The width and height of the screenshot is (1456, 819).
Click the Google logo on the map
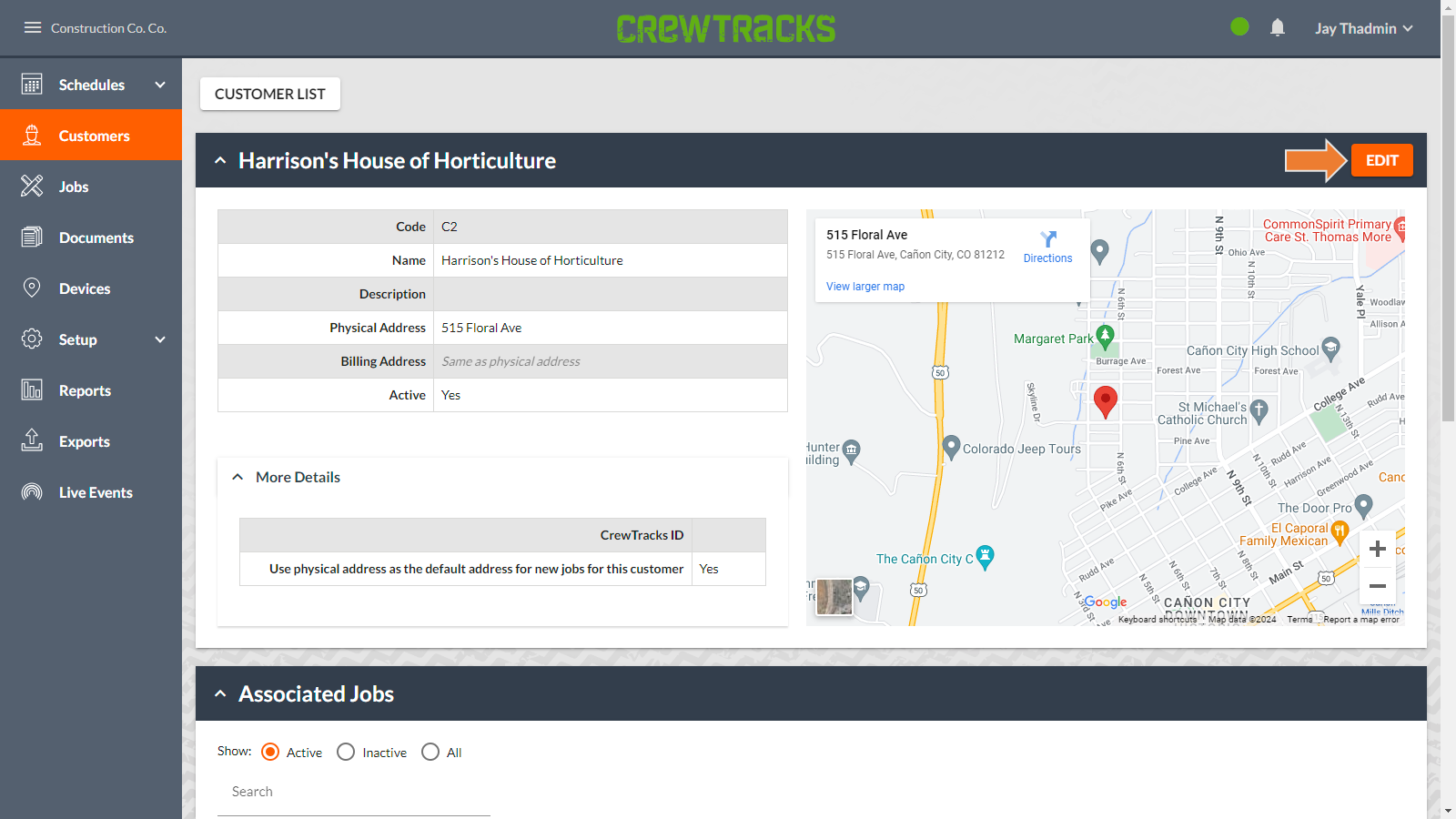click(x=1106, y=602)
